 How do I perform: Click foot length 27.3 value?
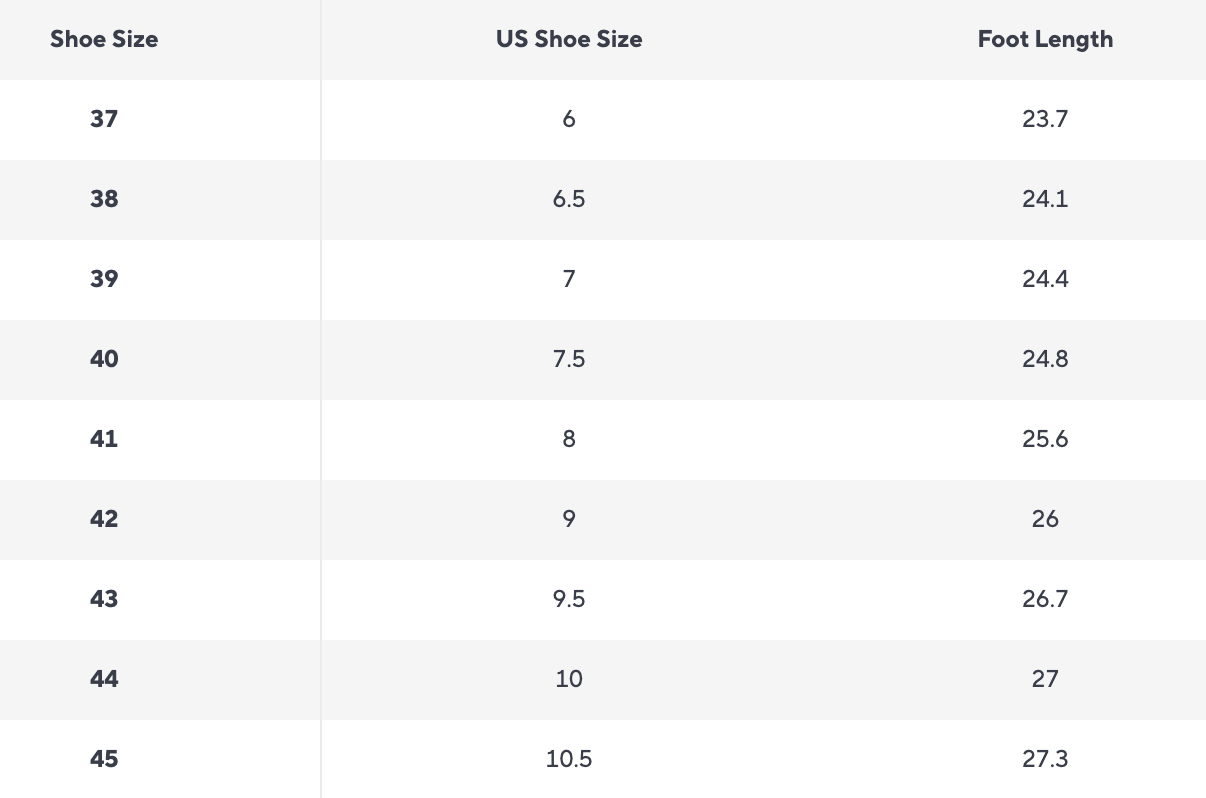tap(1045, 759)
